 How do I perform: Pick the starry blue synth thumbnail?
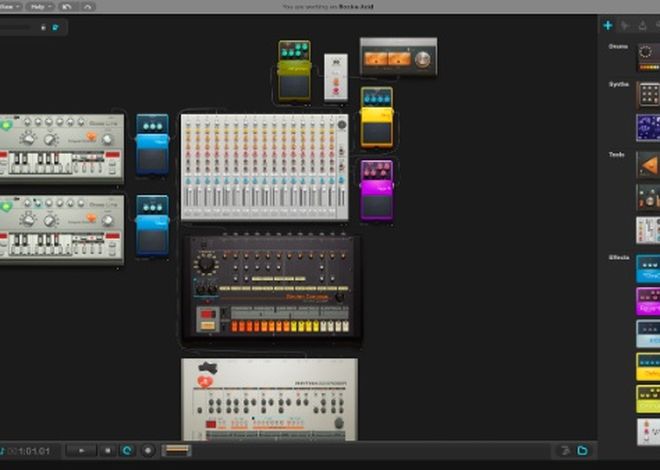[649, 127]
